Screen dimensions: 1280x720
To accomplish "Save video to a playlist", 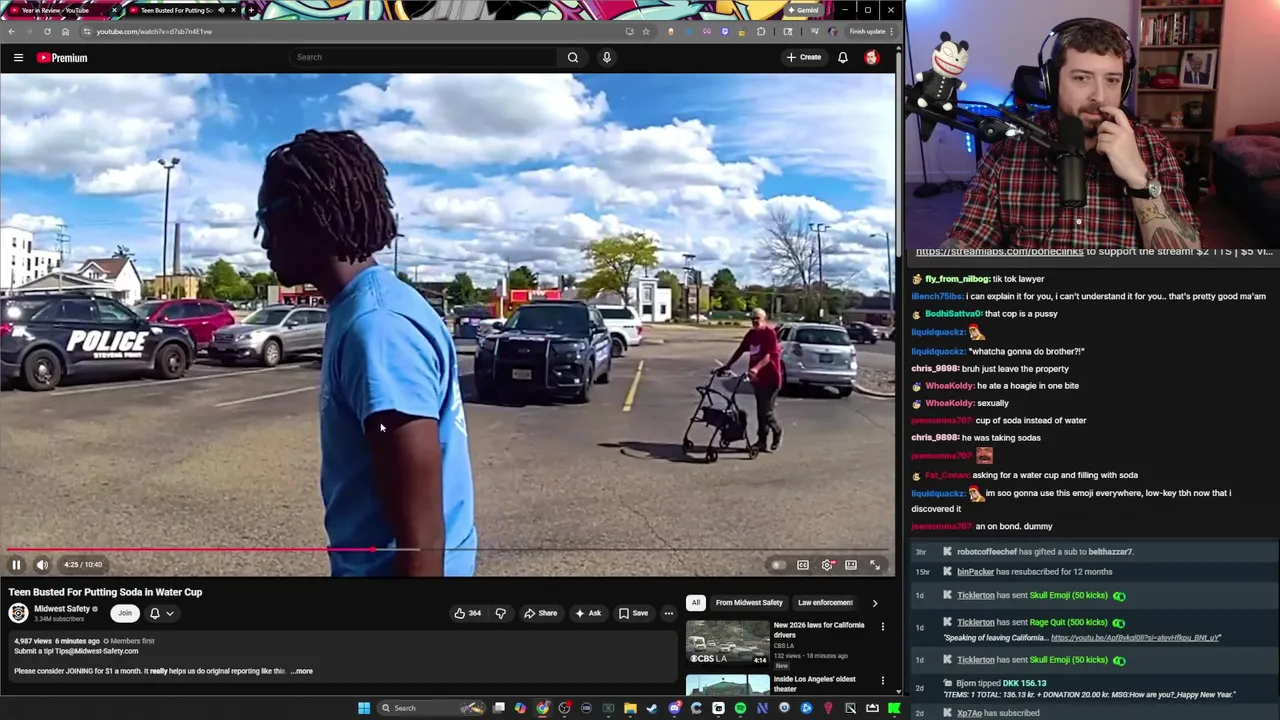I will (633, 613).
